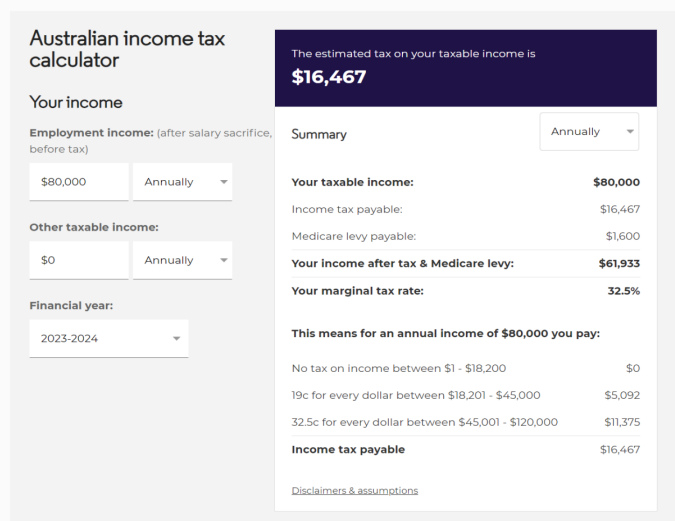Viewport: 675px width, 521px height.
Task: Click the Employment income dropdown arrow
Action: (x=224, y=182)
